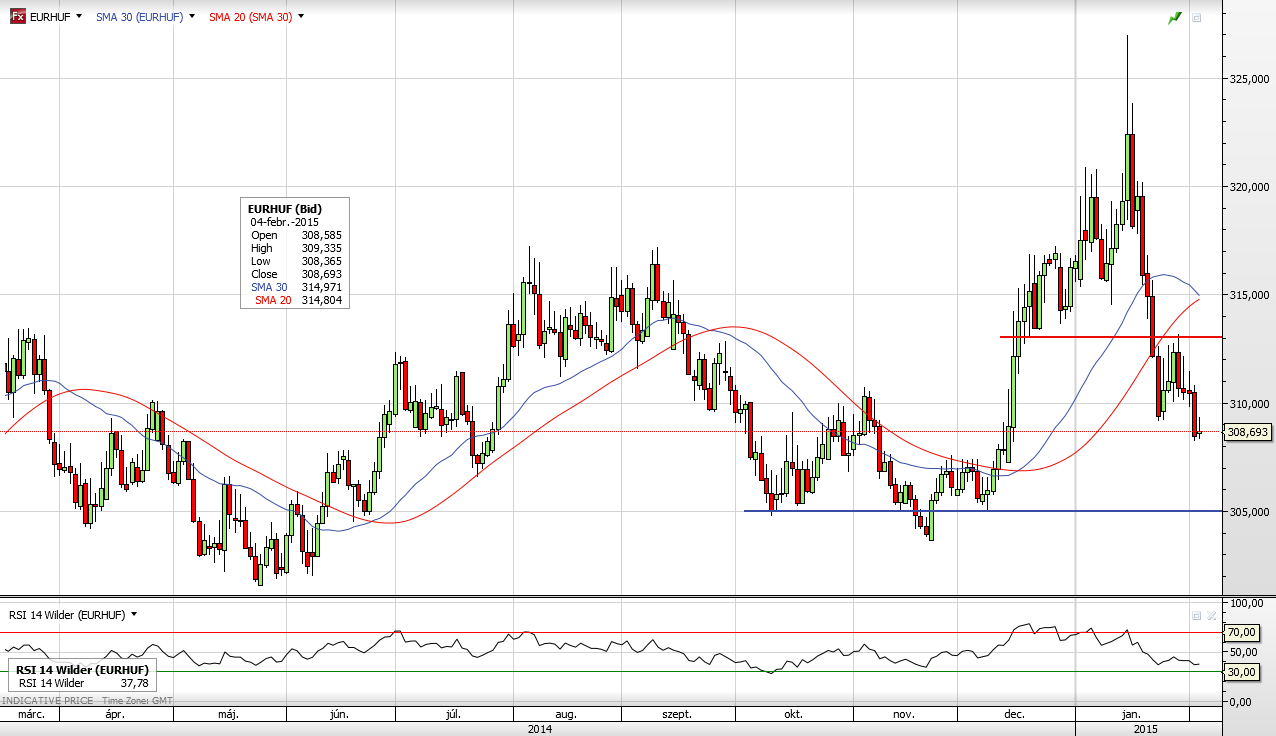The width and height of the screenshot is (1276, 736).
Task: Click the 2015 year label on time axis
Action: [x=1147, y=729]
